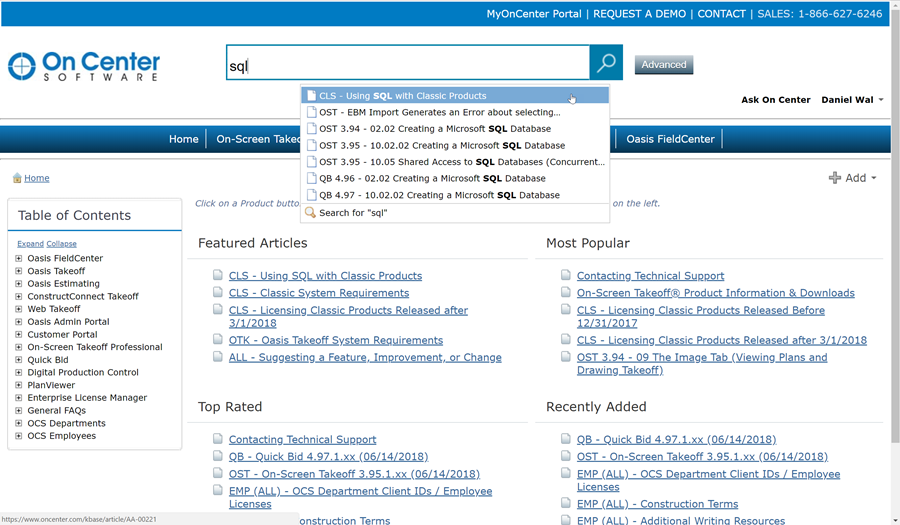The image size is (900, 525).
Task: Click page icon beside CLS - Classic System Requirements
Action: 218,292
